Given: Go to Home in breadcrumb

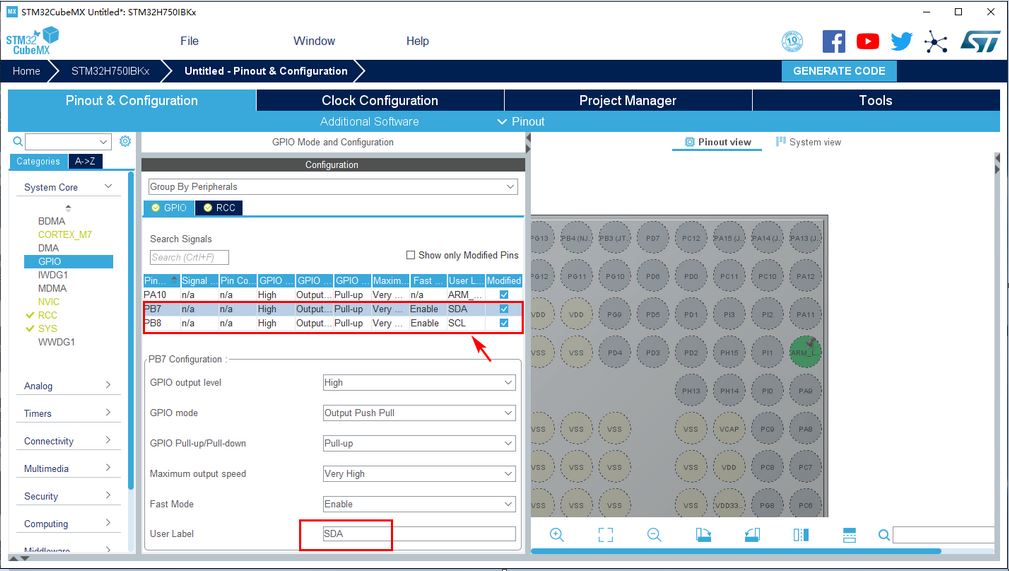Looking at the screenshot, I should pos(27,71).
